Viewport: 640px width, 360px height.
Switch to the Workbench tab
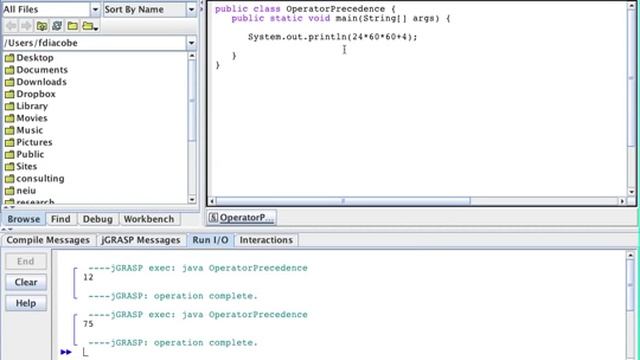click(x=149, y=219)
